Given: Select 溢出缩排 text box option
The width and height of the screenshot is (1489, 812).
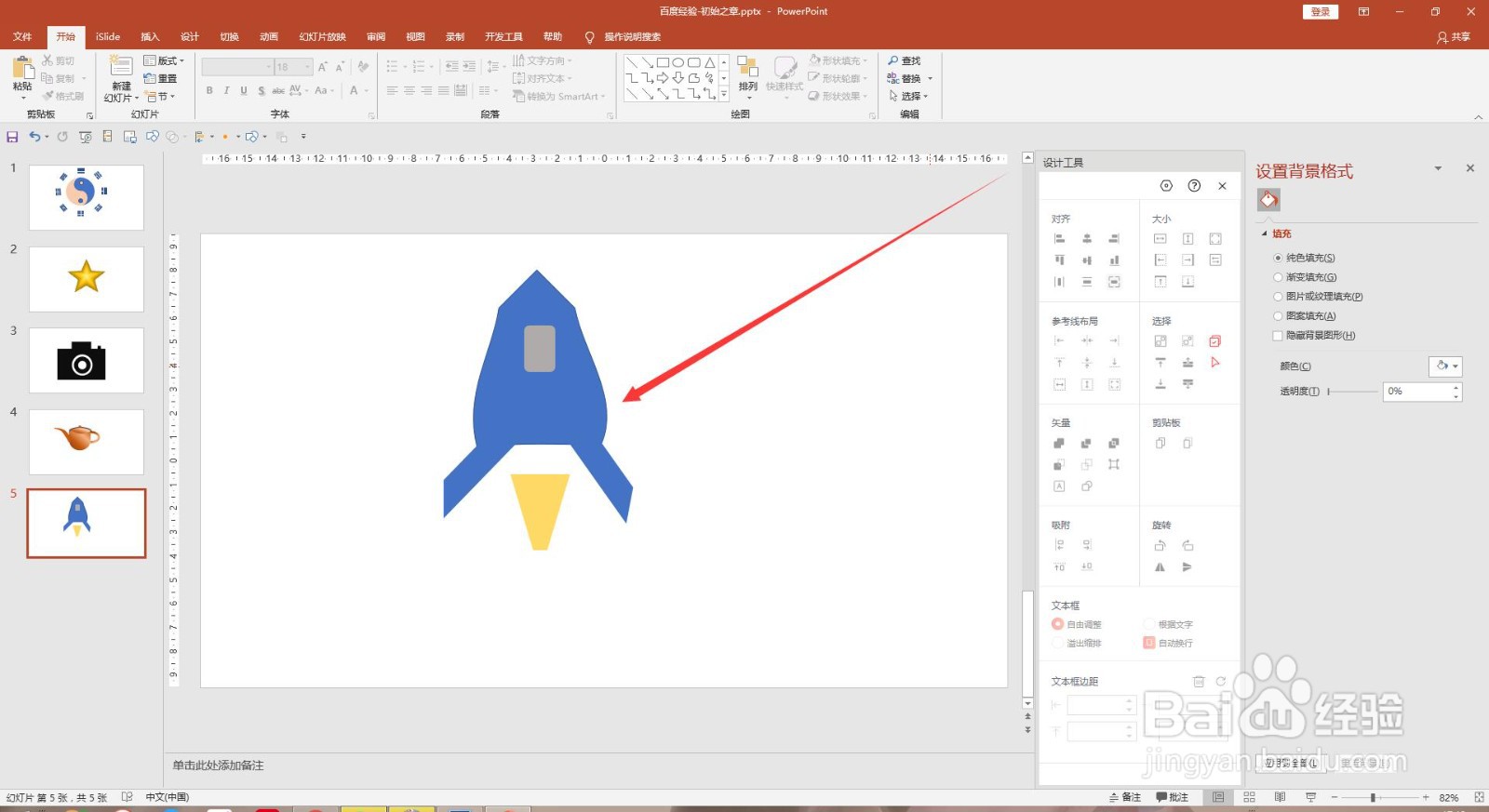Looking at the screenshot, I should (1057, 643).
